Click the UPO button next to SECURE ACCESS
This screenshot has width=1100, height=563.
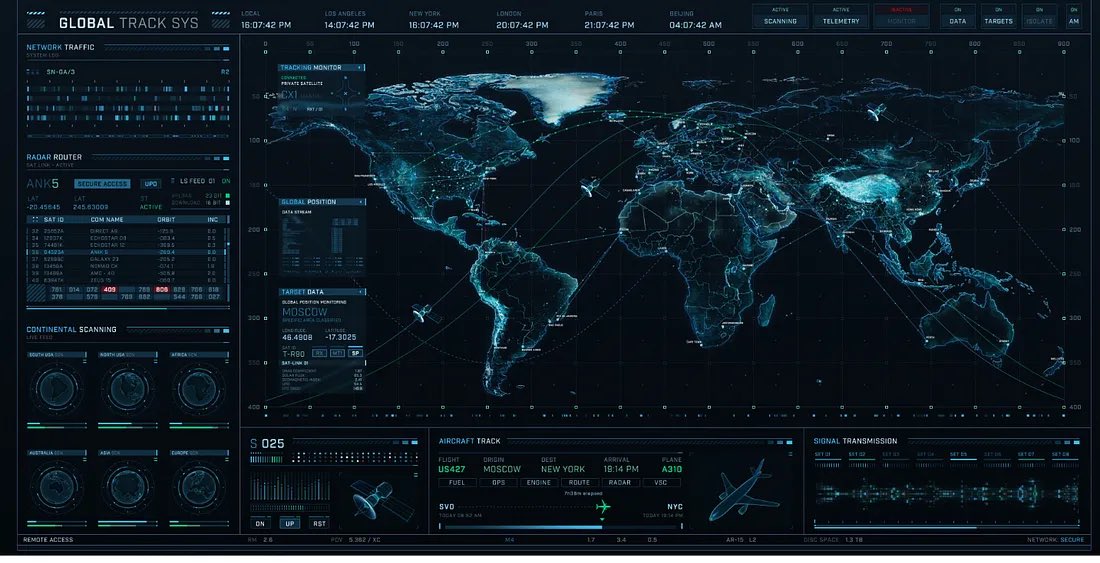(150, 184)
